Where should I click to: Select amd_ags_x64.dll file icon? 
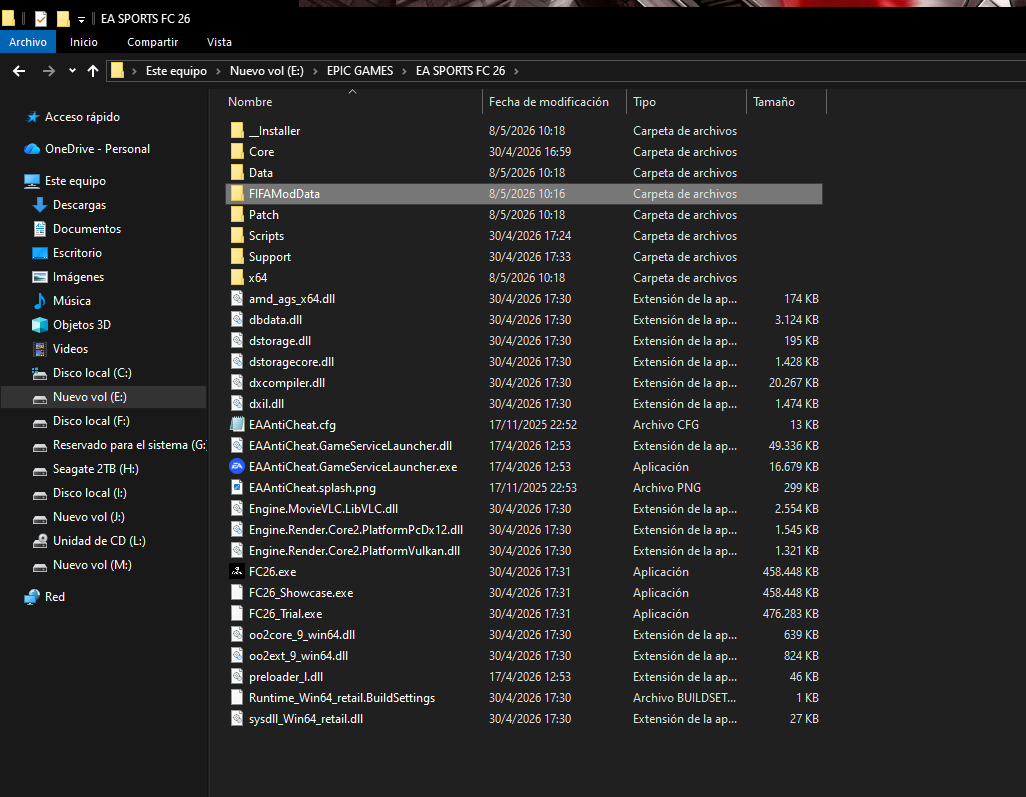238,298
